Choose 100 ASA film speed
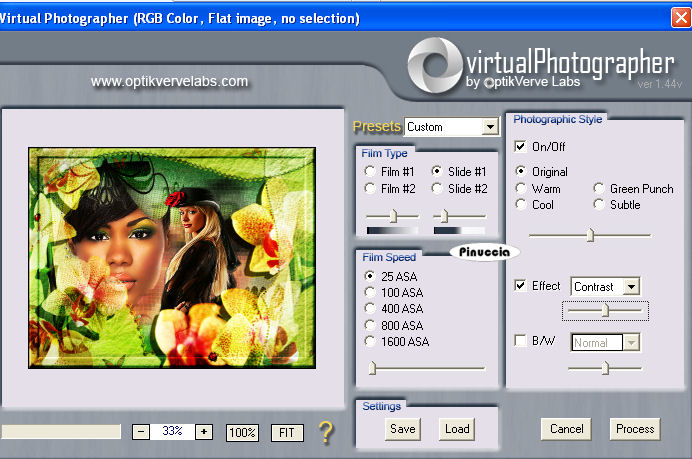Screen dimensions: 692x459 point(370,292)
